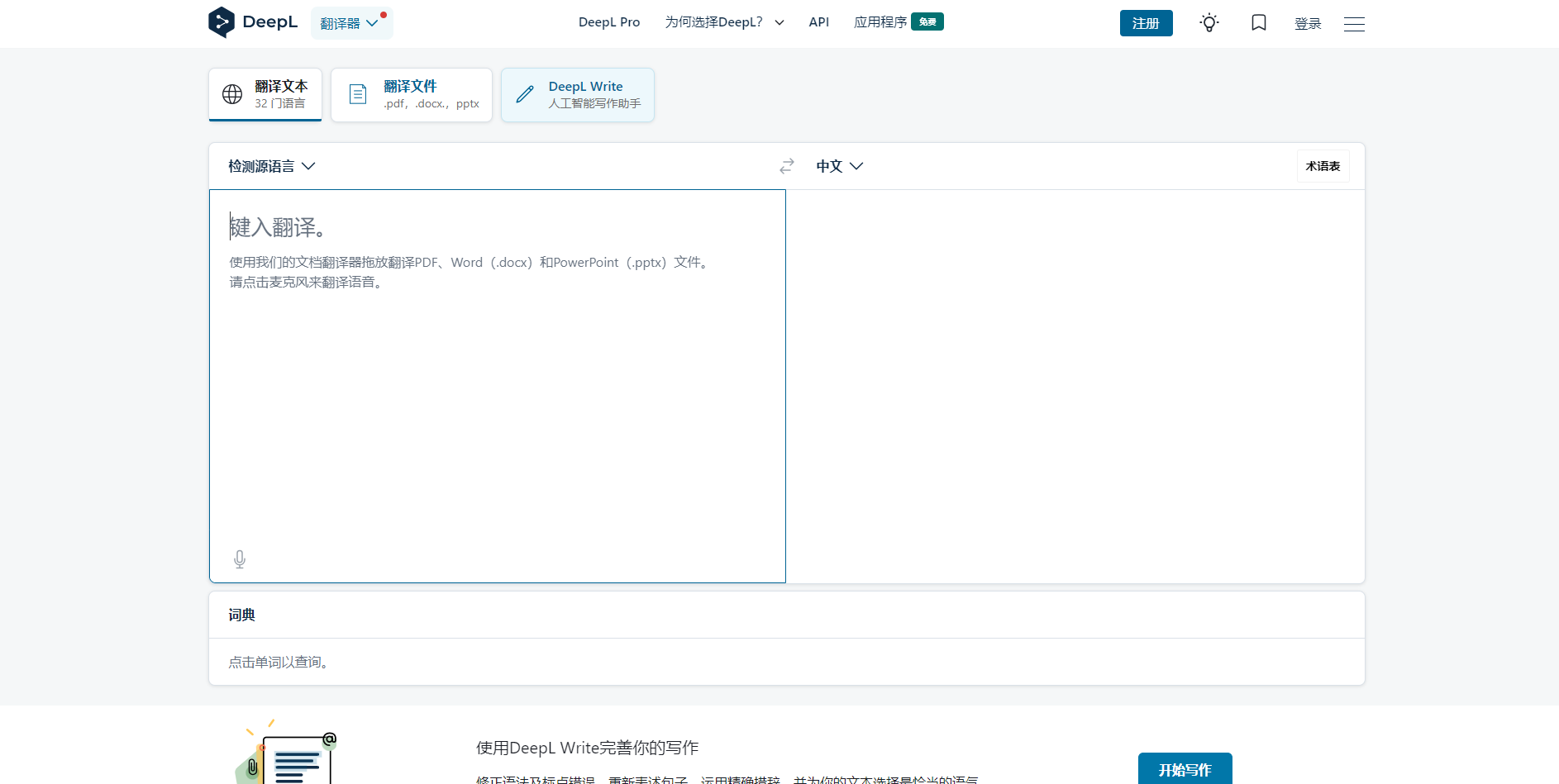The height and width of the screenshot is (784, 1559).
Task: Open the API menu item
Action: [818, 22]
